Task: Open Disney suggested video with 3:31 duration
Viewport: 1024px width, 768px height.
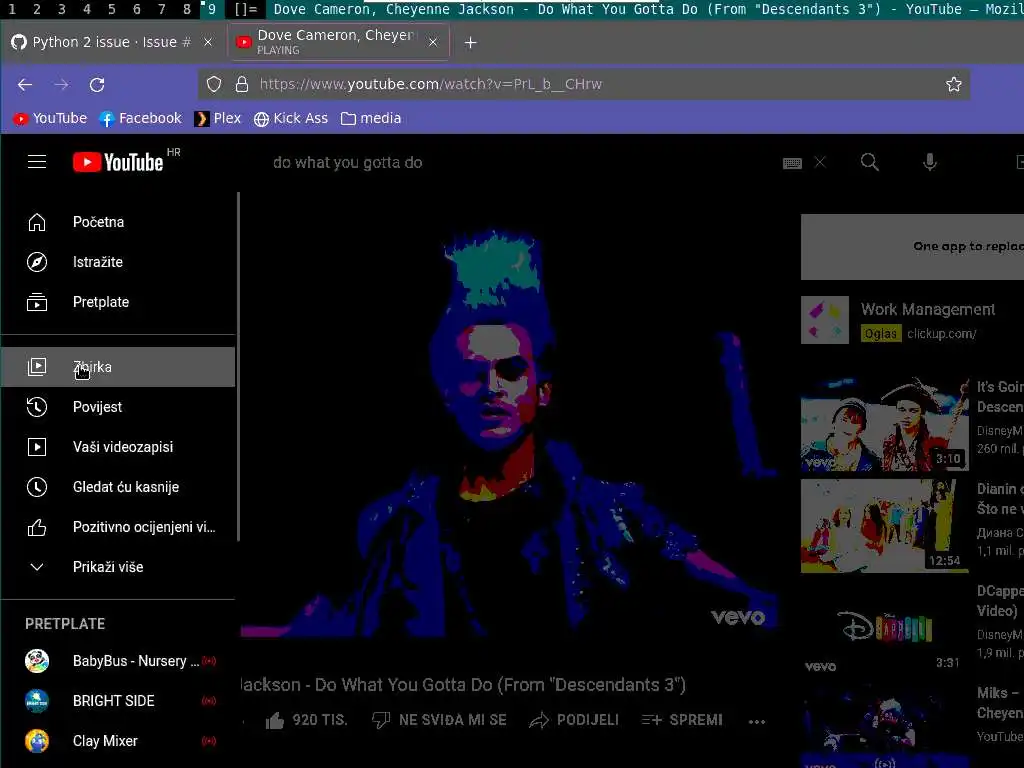Action: [885, 628]
